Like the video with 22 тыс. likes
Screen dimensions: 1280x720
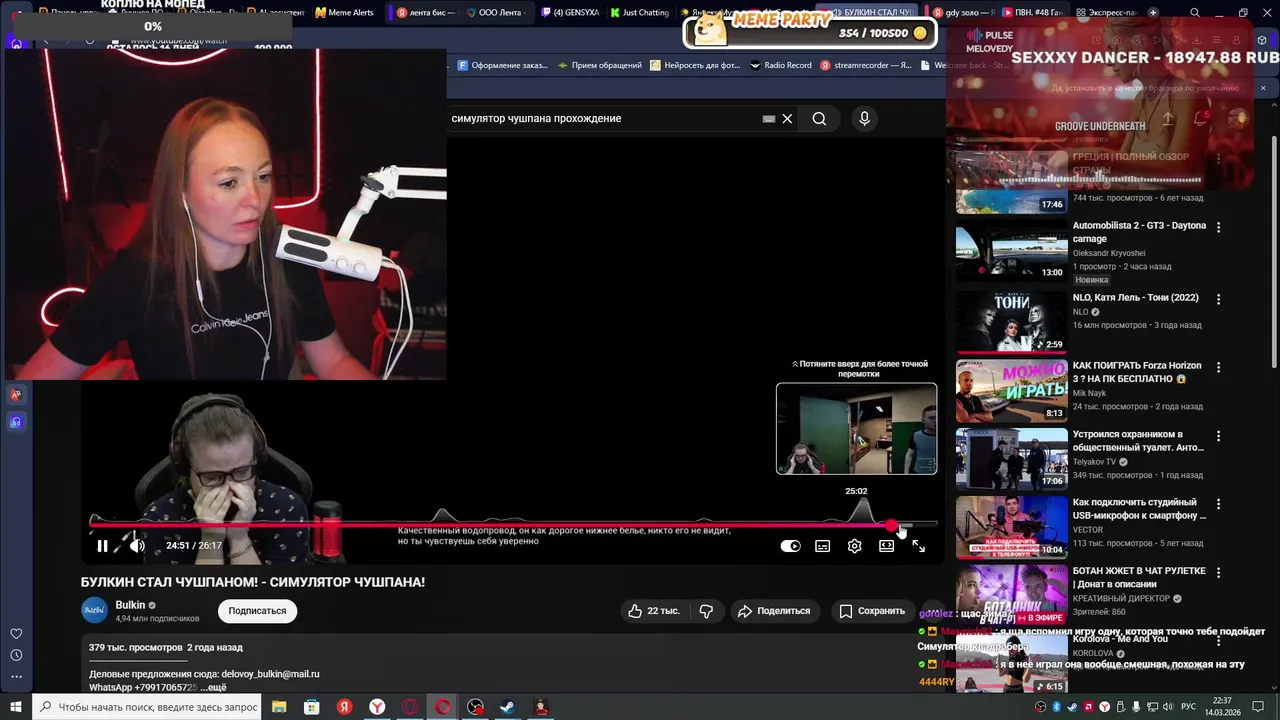653,611
